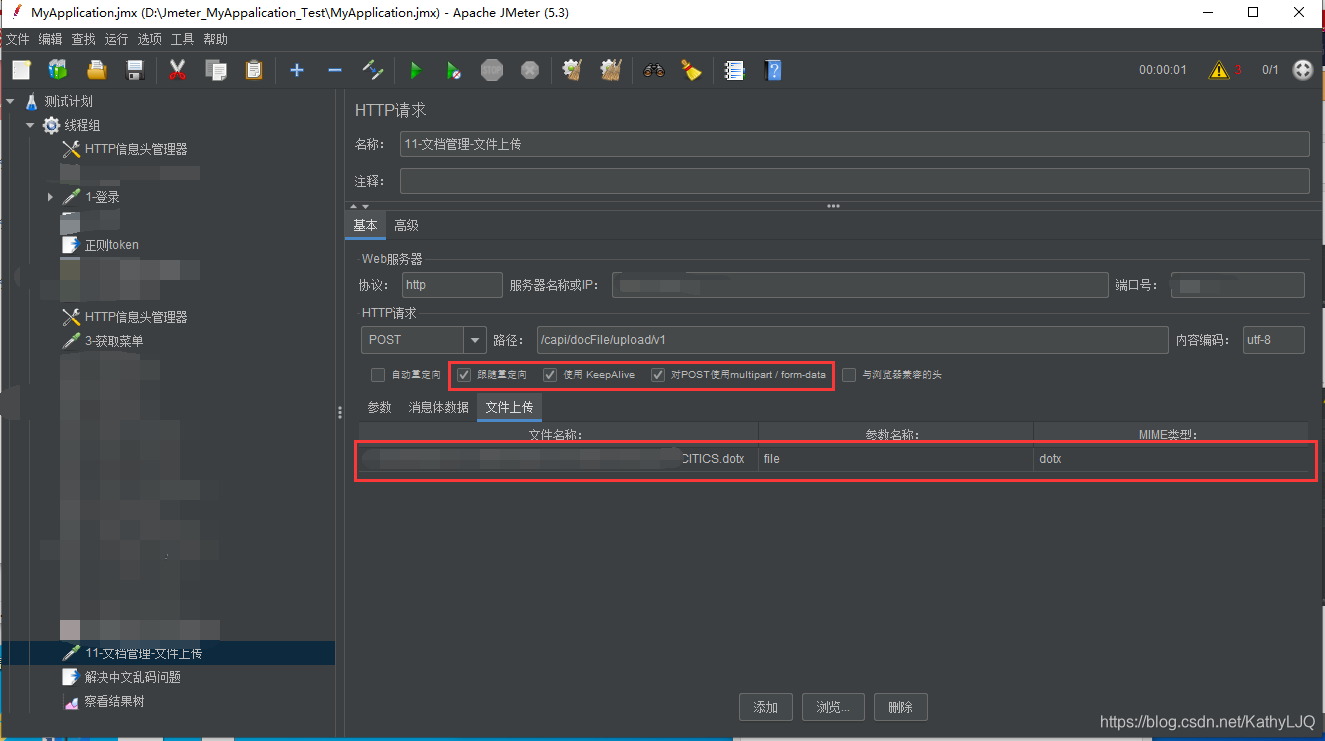Click the 添加 button
Screen dimensions: 1325x741
pos(766,707)
